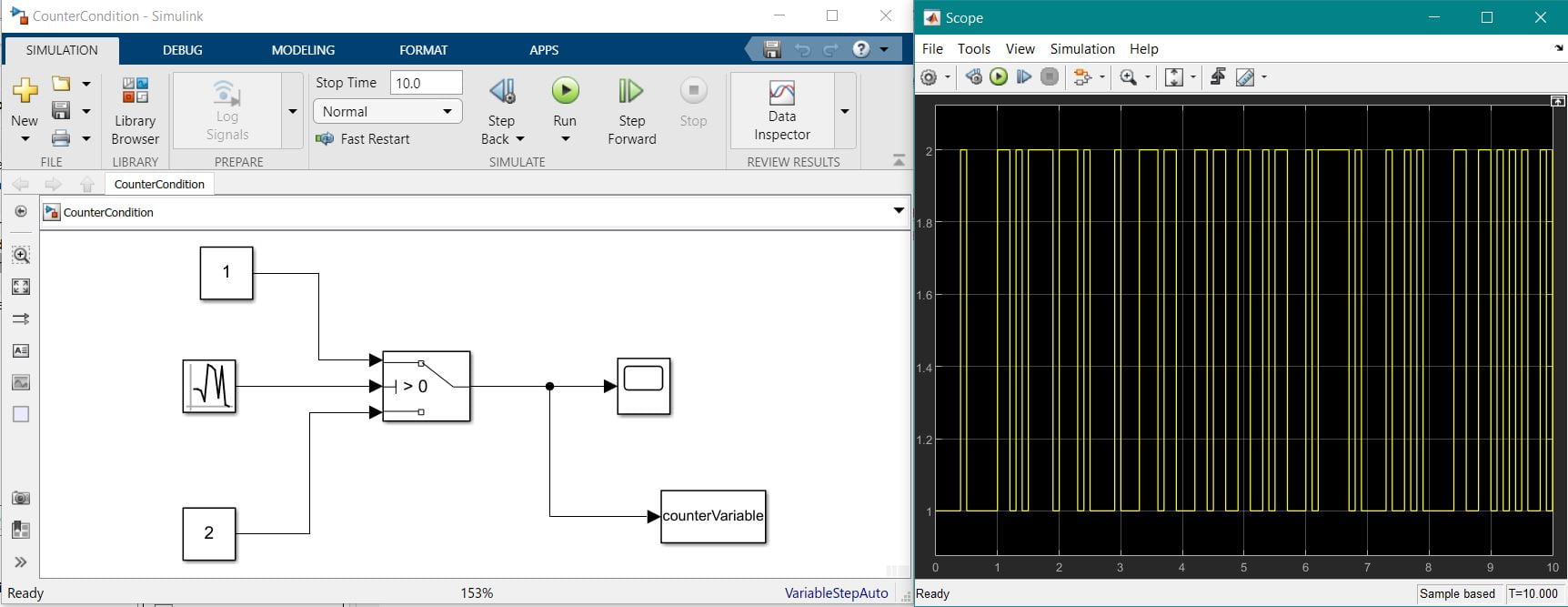Screen dimensions: 1568x607
Task: Open the Library Browser
Action: click(x=135, y=111)
